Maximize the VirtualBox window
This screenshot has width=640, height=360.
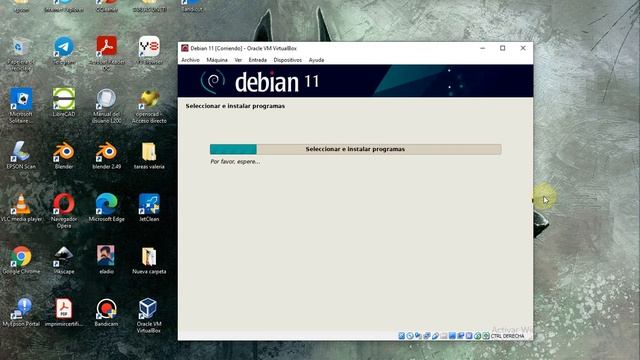coord(503,48)
